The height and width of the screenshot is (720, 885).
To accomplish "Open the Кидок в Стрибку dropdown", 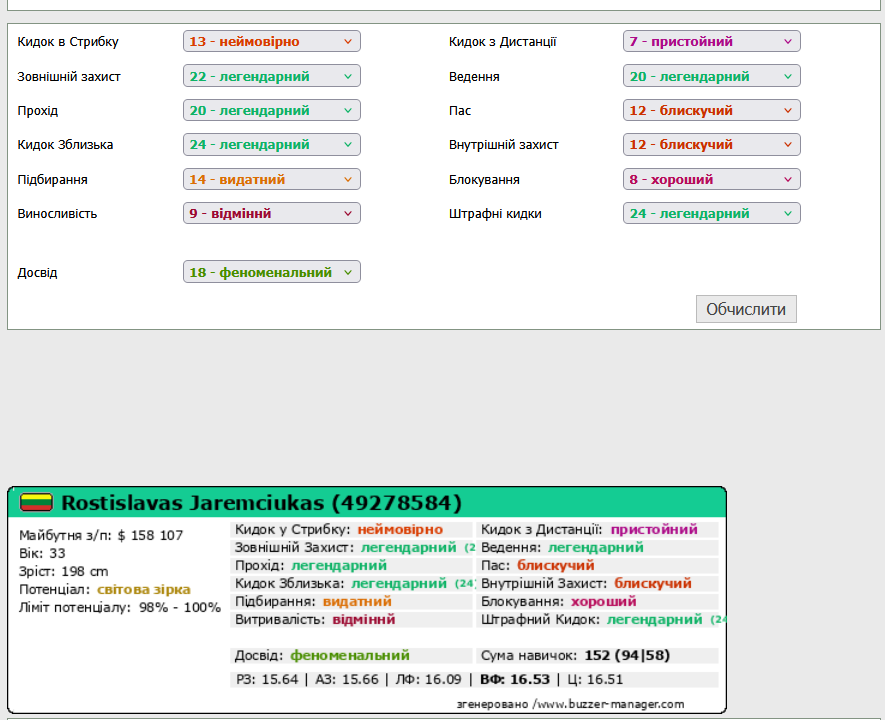I will point(271,41).
